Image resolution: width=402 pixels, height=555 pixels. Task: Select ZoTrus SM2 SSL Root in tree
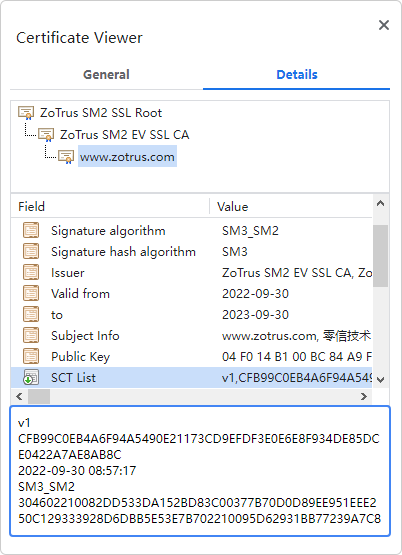click(x=100, y=113)
